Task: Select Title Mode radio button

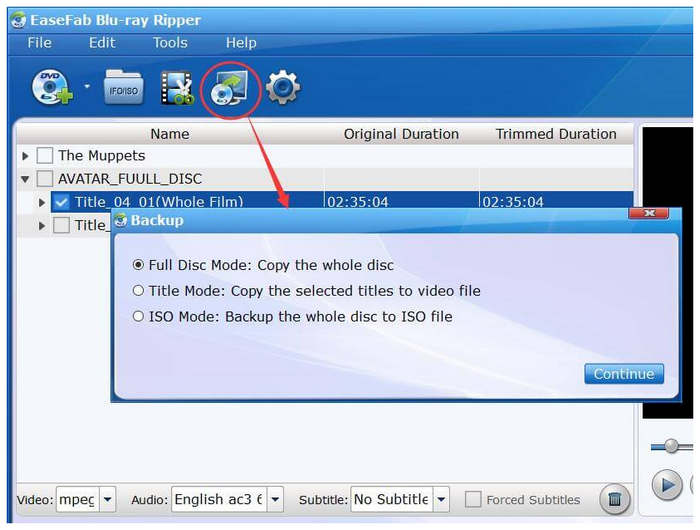Action: pyautogui.click(x=138, y=291)
